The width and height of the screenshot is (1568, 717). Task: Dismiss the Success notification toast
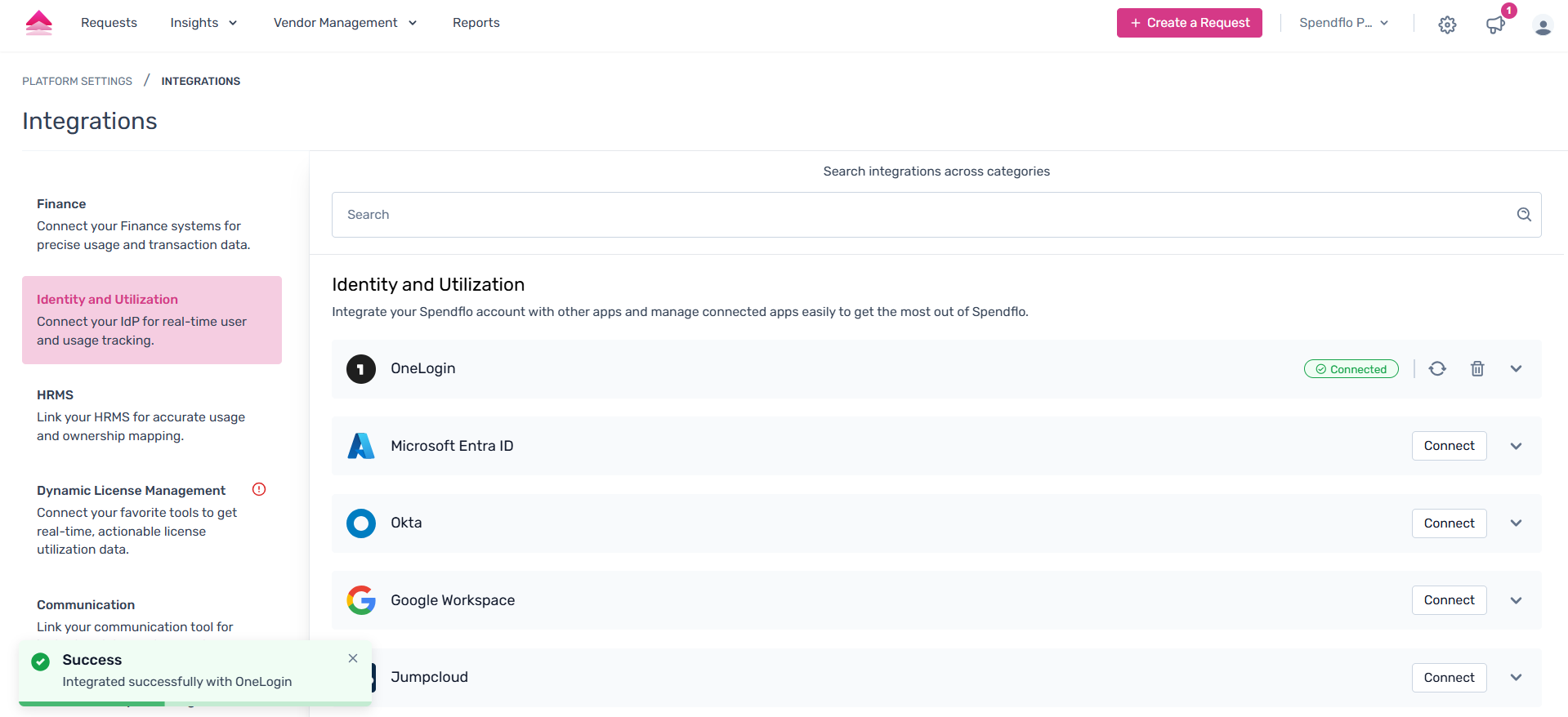coord(353,658)
